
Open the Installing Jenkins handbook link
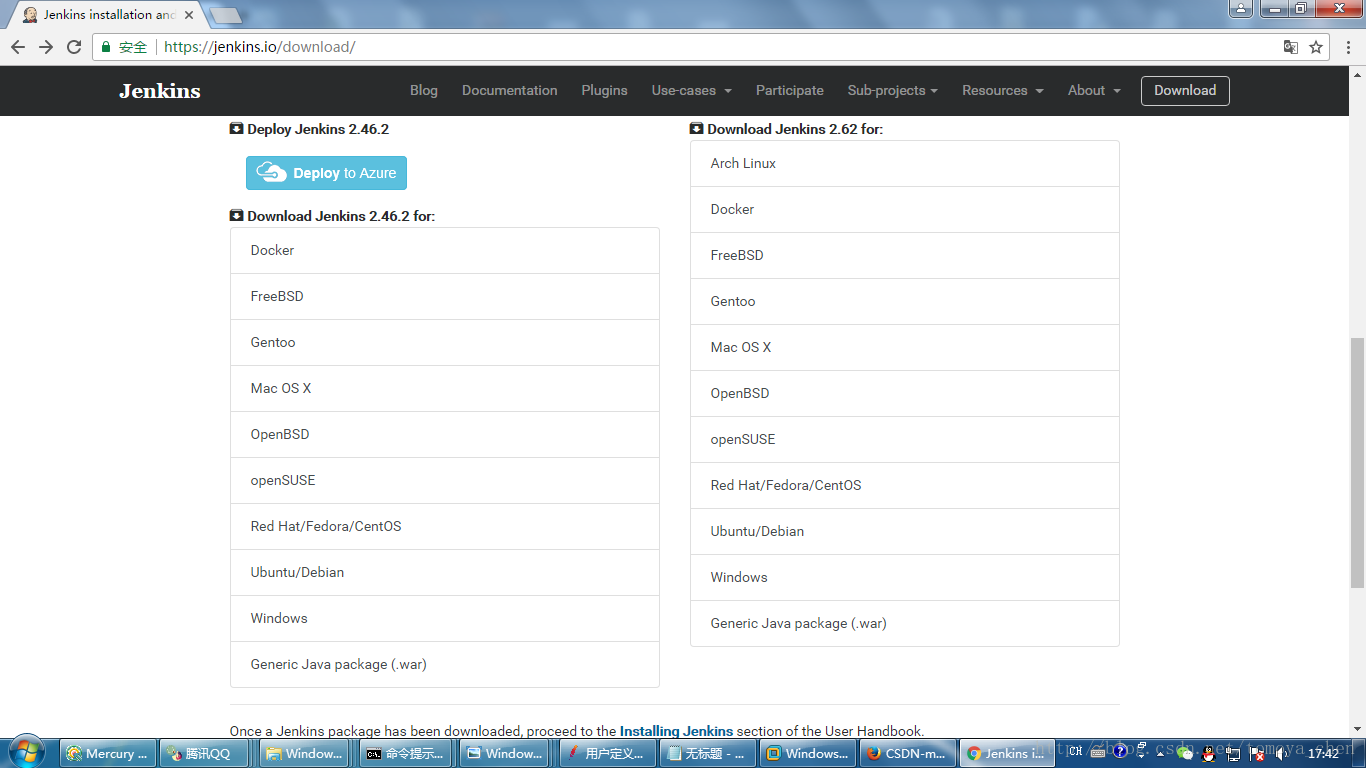click(x=676, y=731)
